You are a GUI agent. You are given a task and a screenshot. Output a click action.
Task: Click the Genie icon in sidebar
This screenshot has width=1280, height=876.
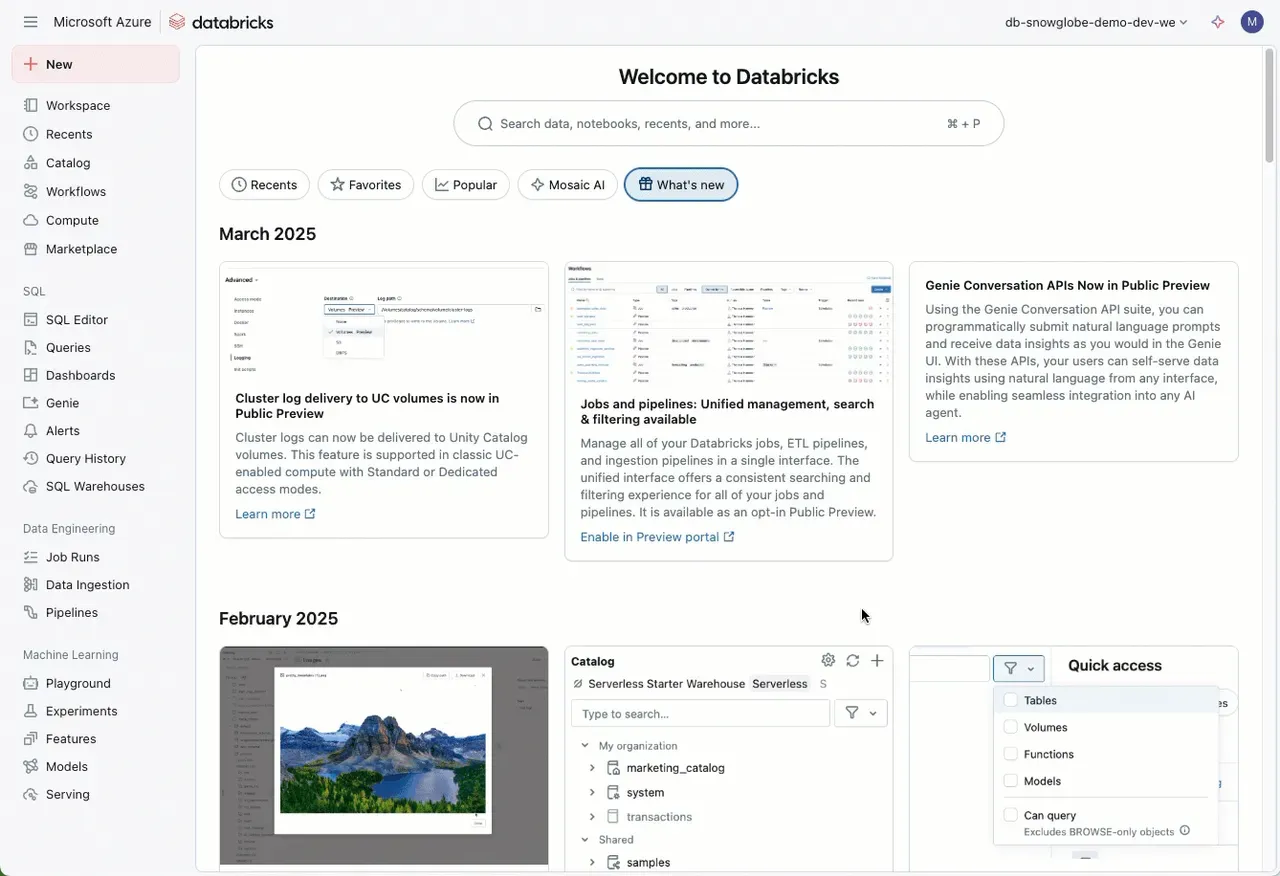tap(31, 403)
